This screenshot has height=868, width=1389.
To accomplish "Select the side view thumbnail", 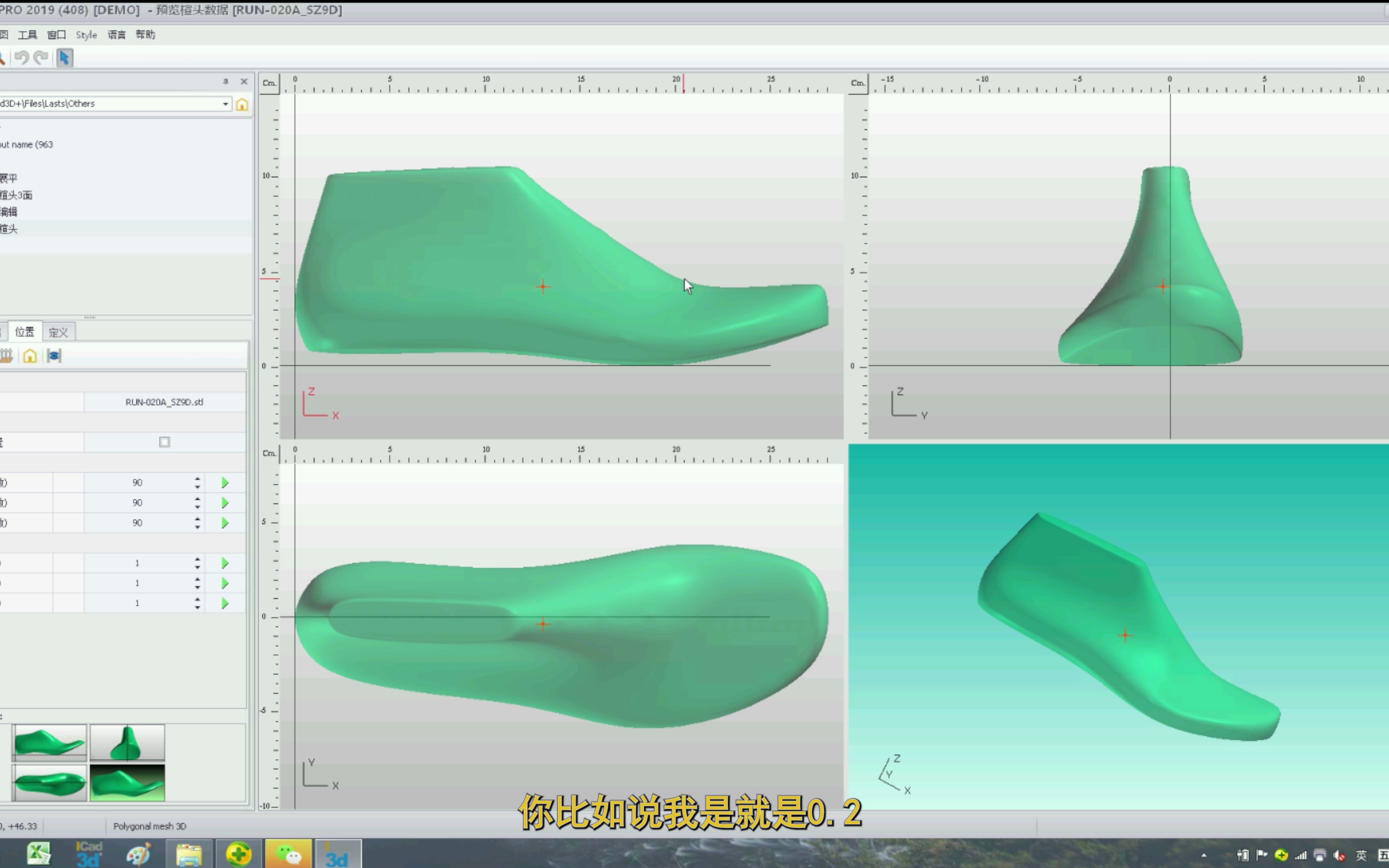I will (49, 743).
